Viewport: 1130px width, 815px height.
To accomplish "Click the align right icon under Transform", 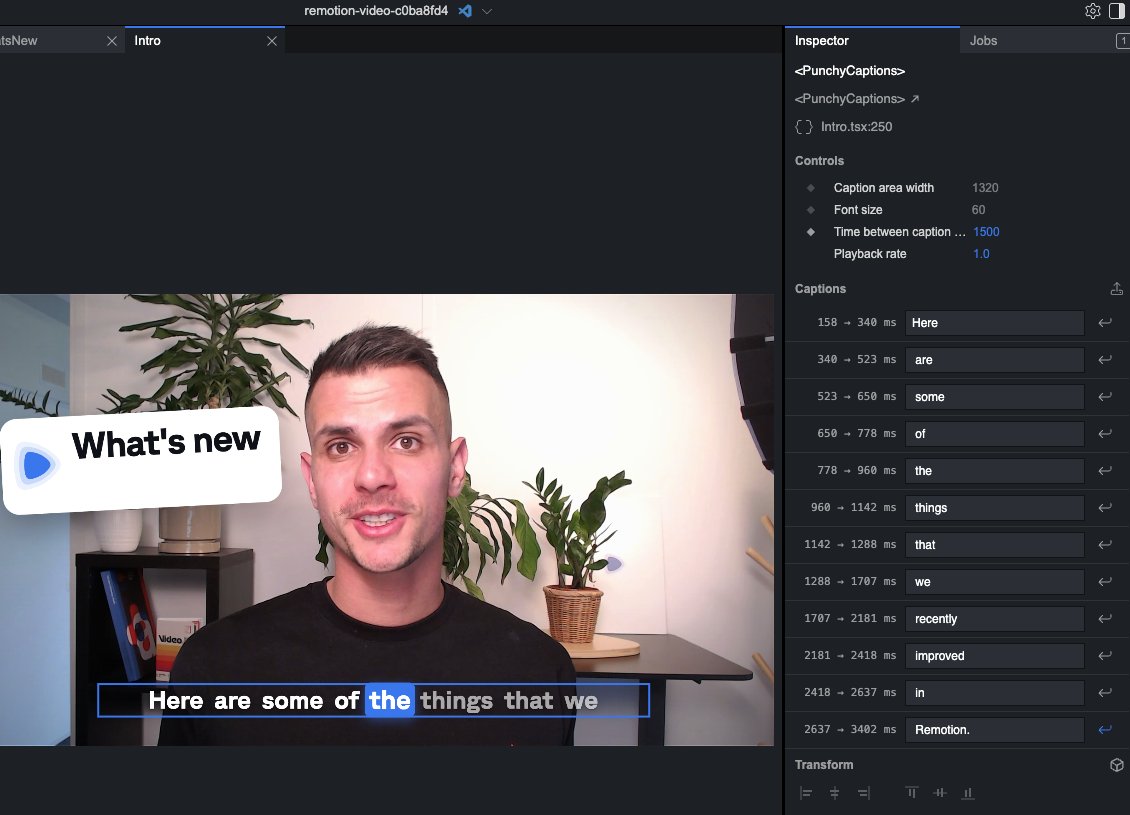I will click(x=863, y=793).
